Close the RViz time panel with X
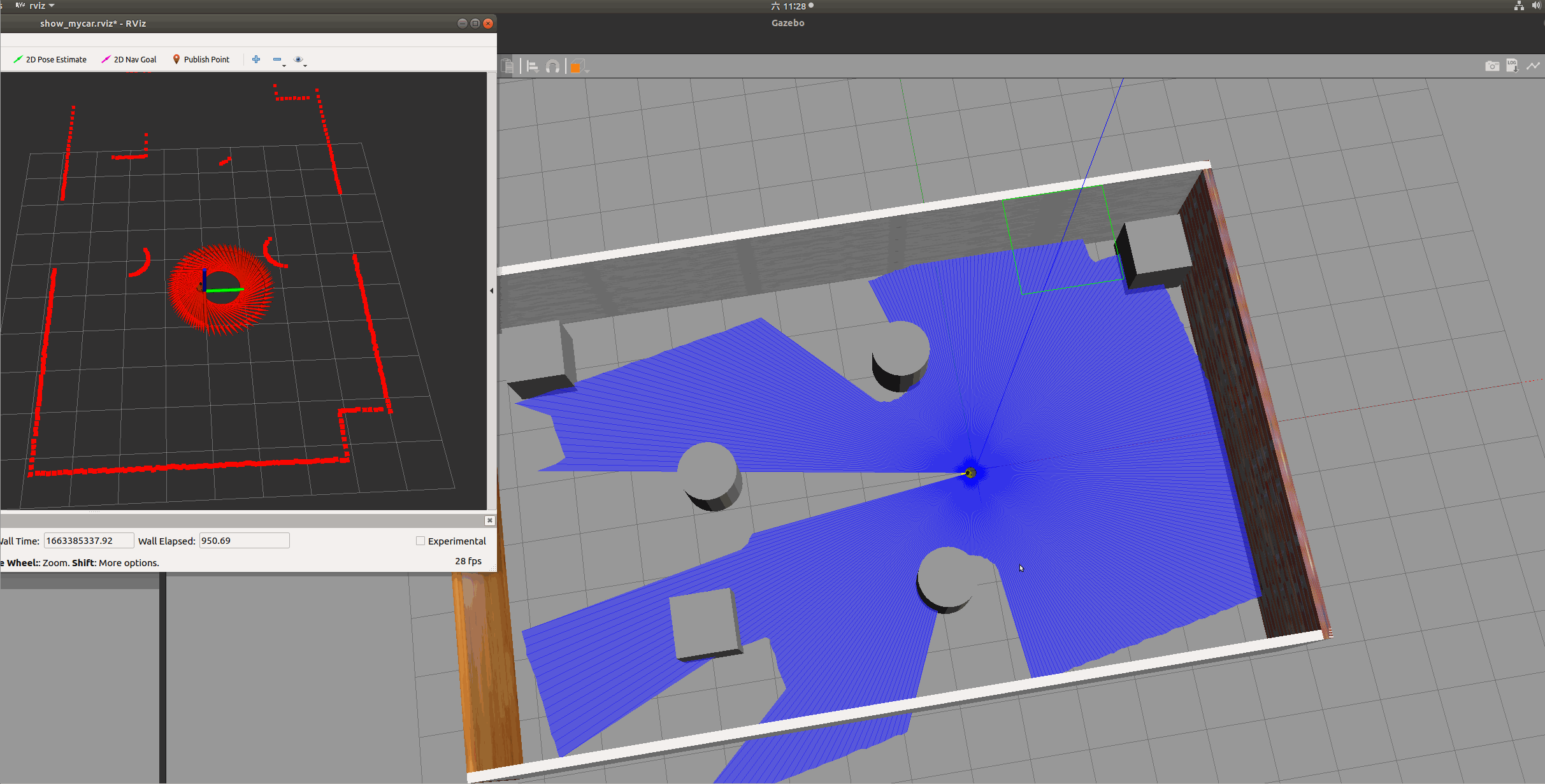Image resolution: width=1545 pixels, height=784 pixels. pyautogui.click(x=489, y=520)
